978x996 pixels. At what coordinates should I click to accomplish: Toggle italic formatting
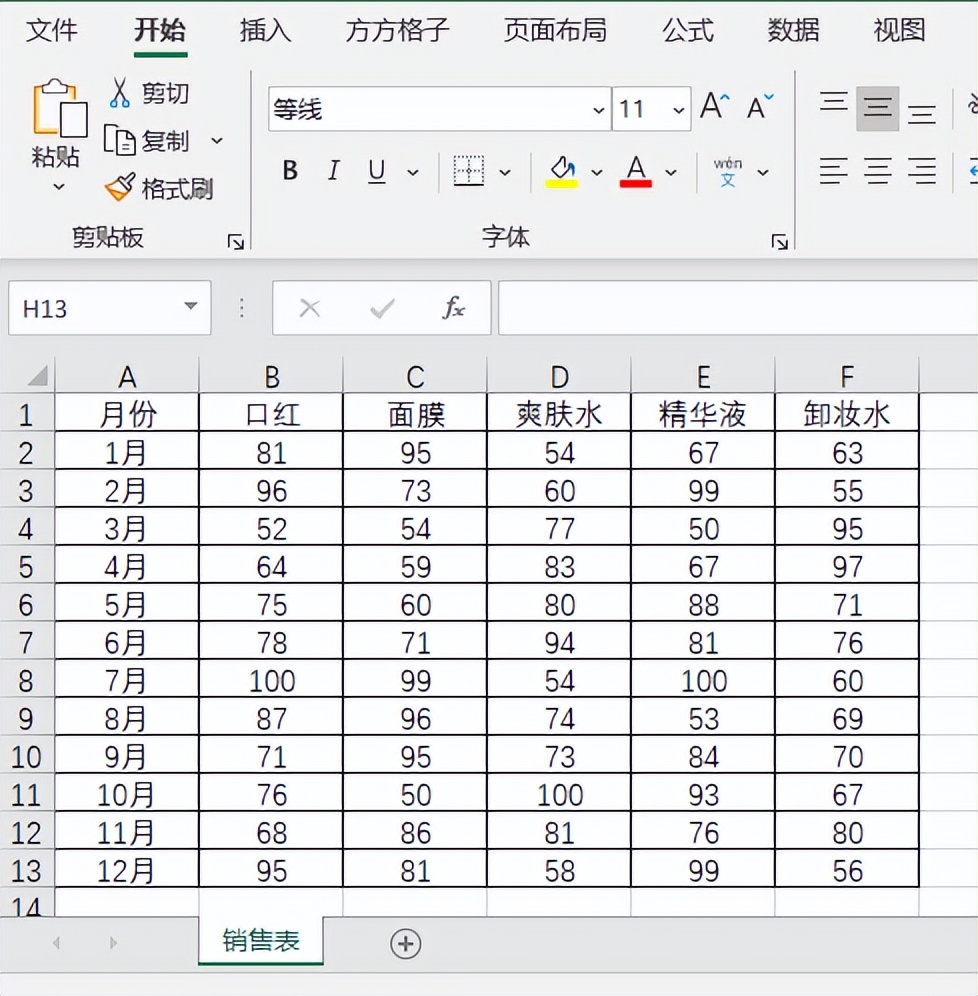pyautogui.click(x=333, y=170)
